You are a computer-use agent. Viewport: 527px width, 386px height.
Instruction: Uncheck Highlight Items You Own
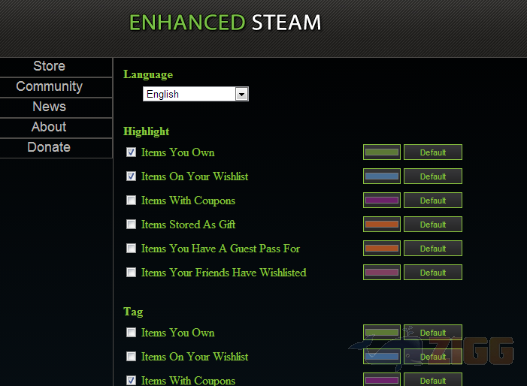[131, 152]
